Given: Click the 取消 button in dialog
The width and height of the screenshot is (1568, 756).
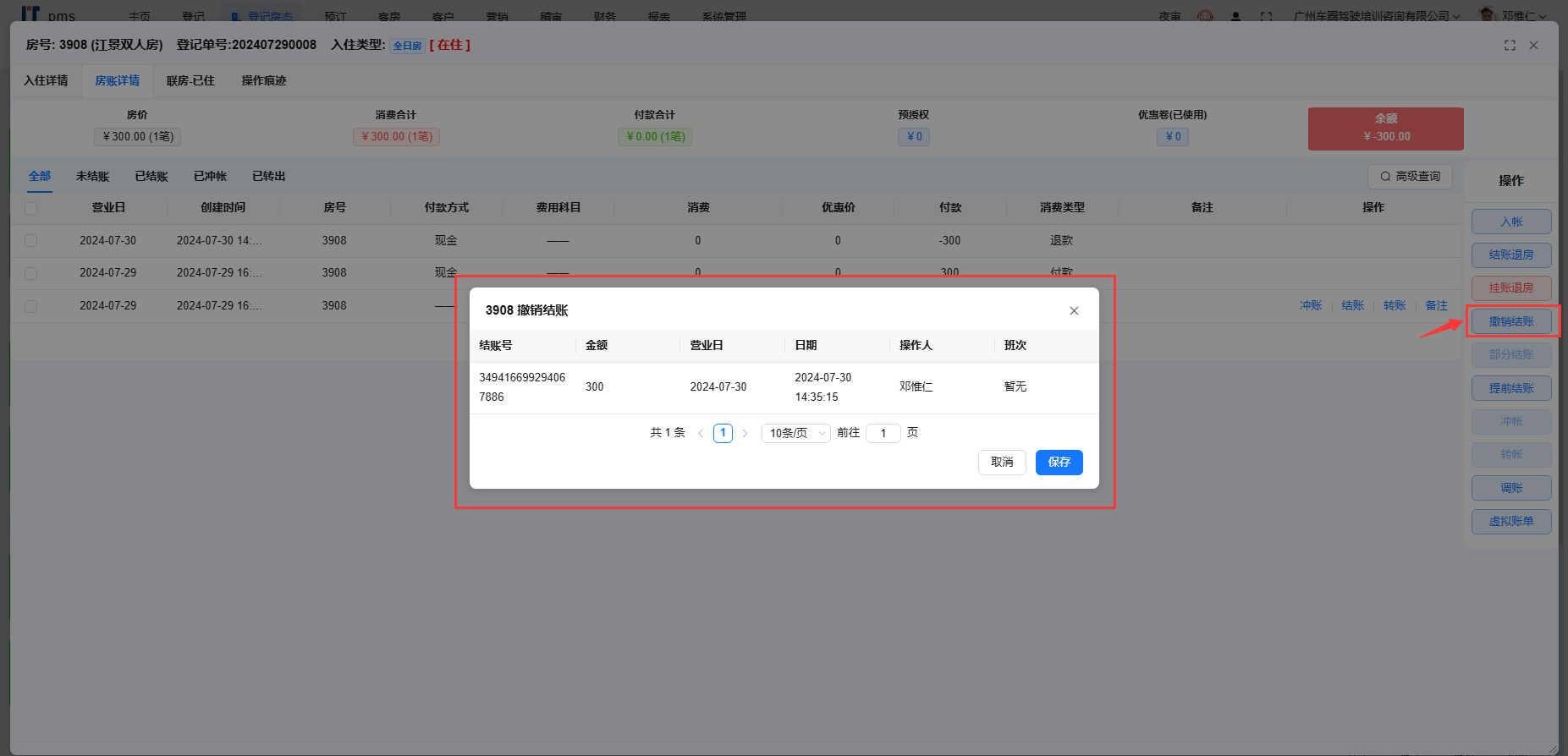Looking at the screenshot, I should [x=1002, y=463].
